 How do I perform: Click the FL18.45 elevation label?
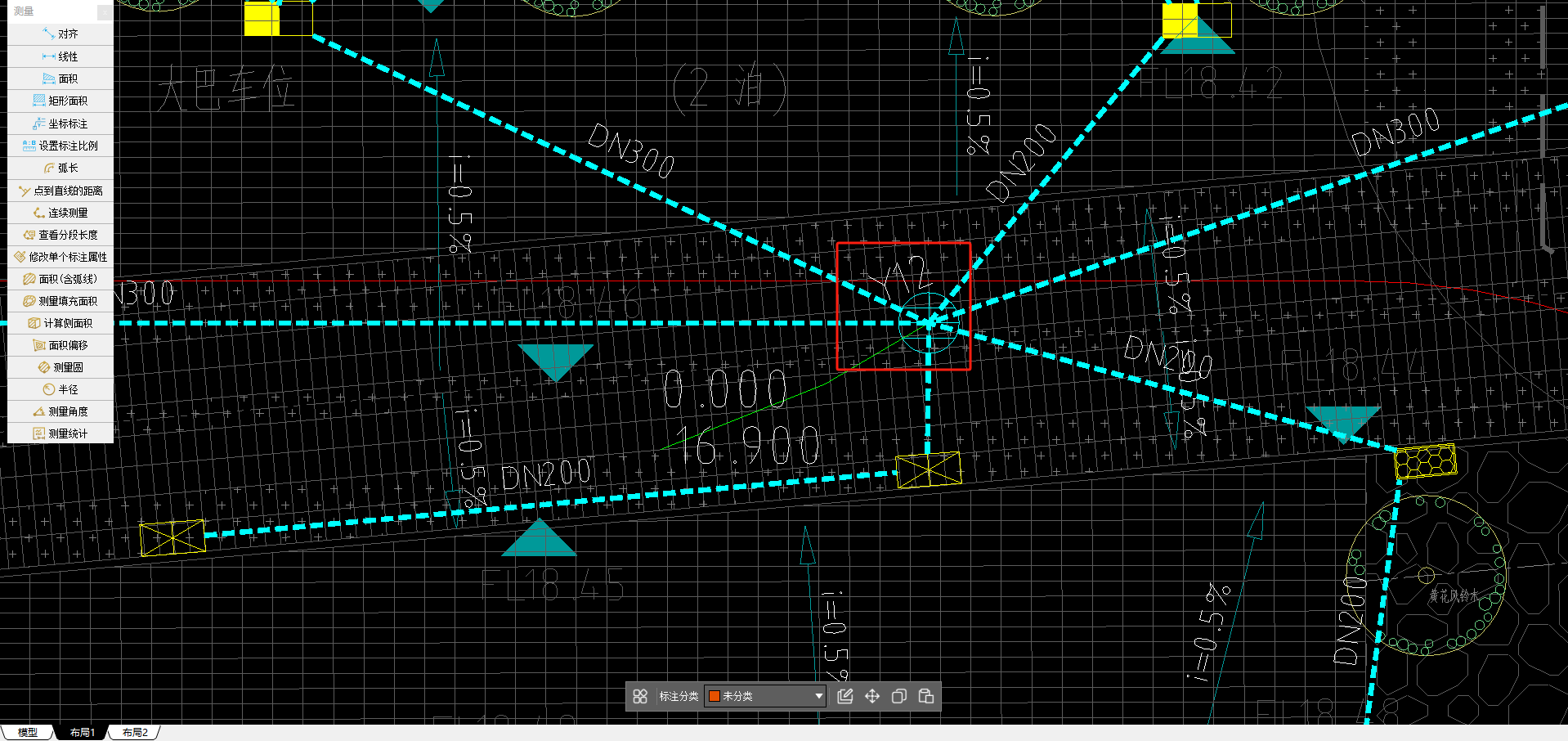tap(553, 586)
